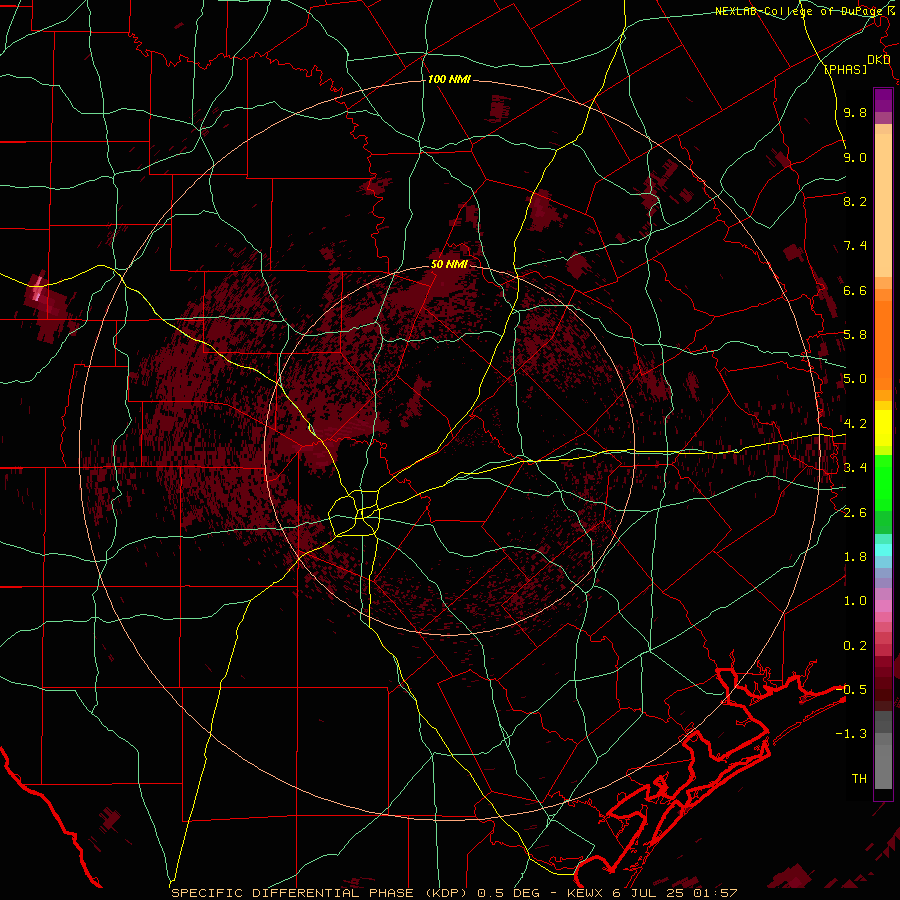Select the 9.0 scale value

pos(855,157)
